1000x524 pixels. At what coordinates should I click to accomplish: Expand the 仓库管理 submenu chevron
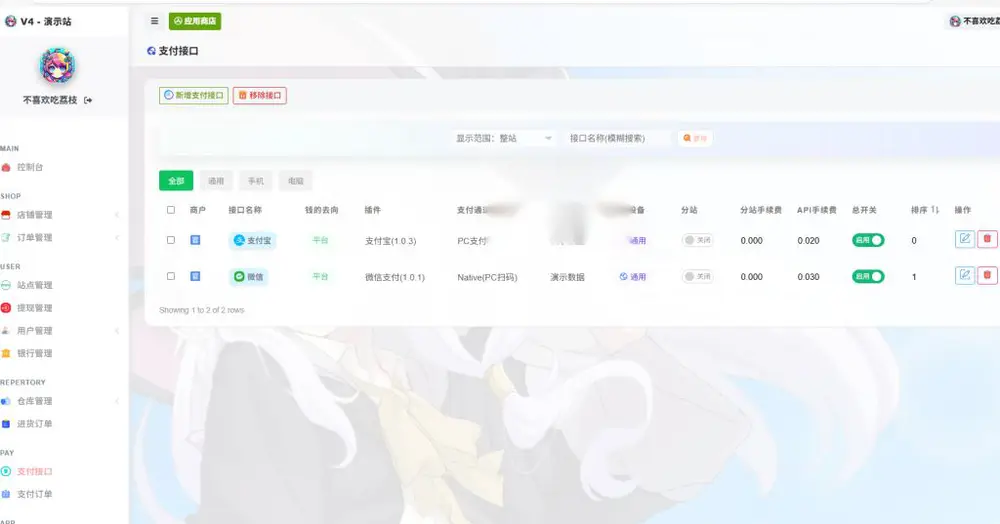(x=117, y=401)
